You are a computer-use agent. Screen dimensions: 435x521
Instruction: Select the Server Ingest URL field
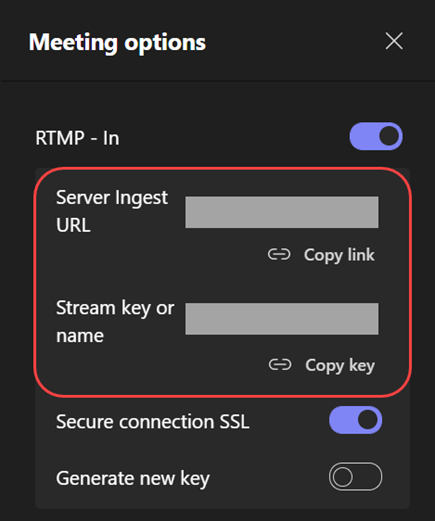[282, 212]
